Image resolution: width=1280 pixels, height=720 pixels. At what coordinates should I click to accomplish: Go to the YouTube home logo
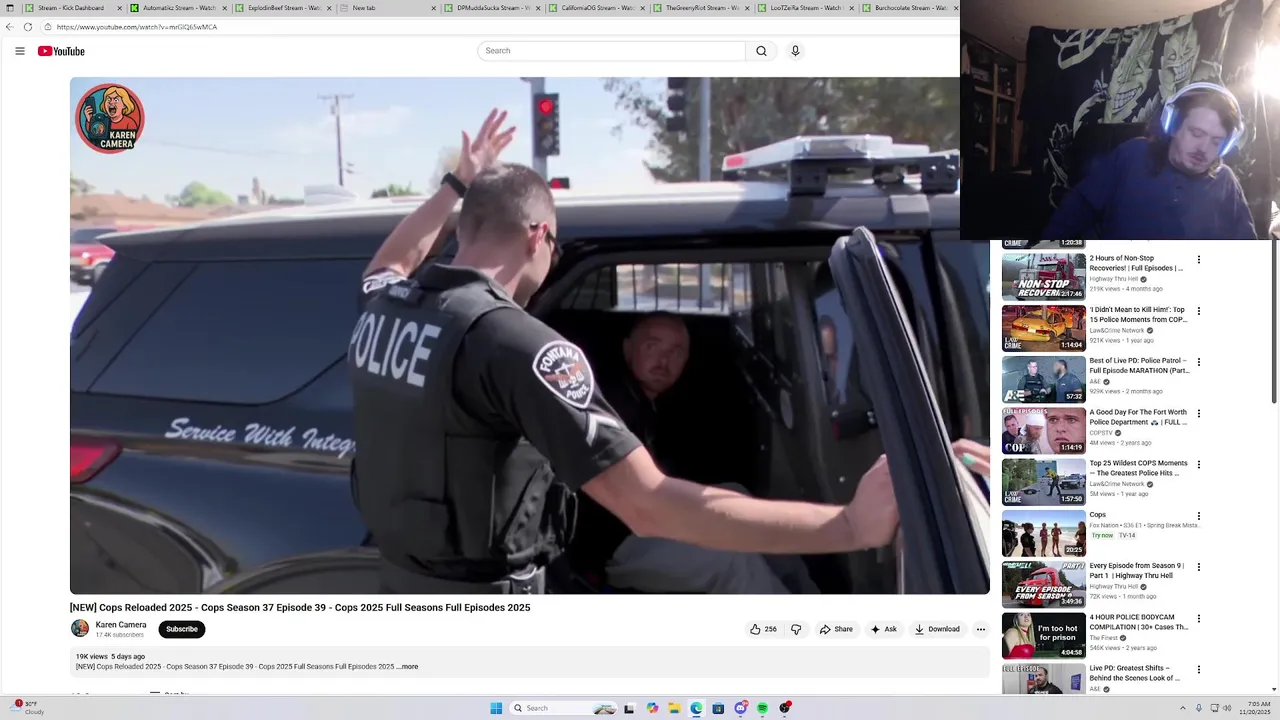[61, 51]
